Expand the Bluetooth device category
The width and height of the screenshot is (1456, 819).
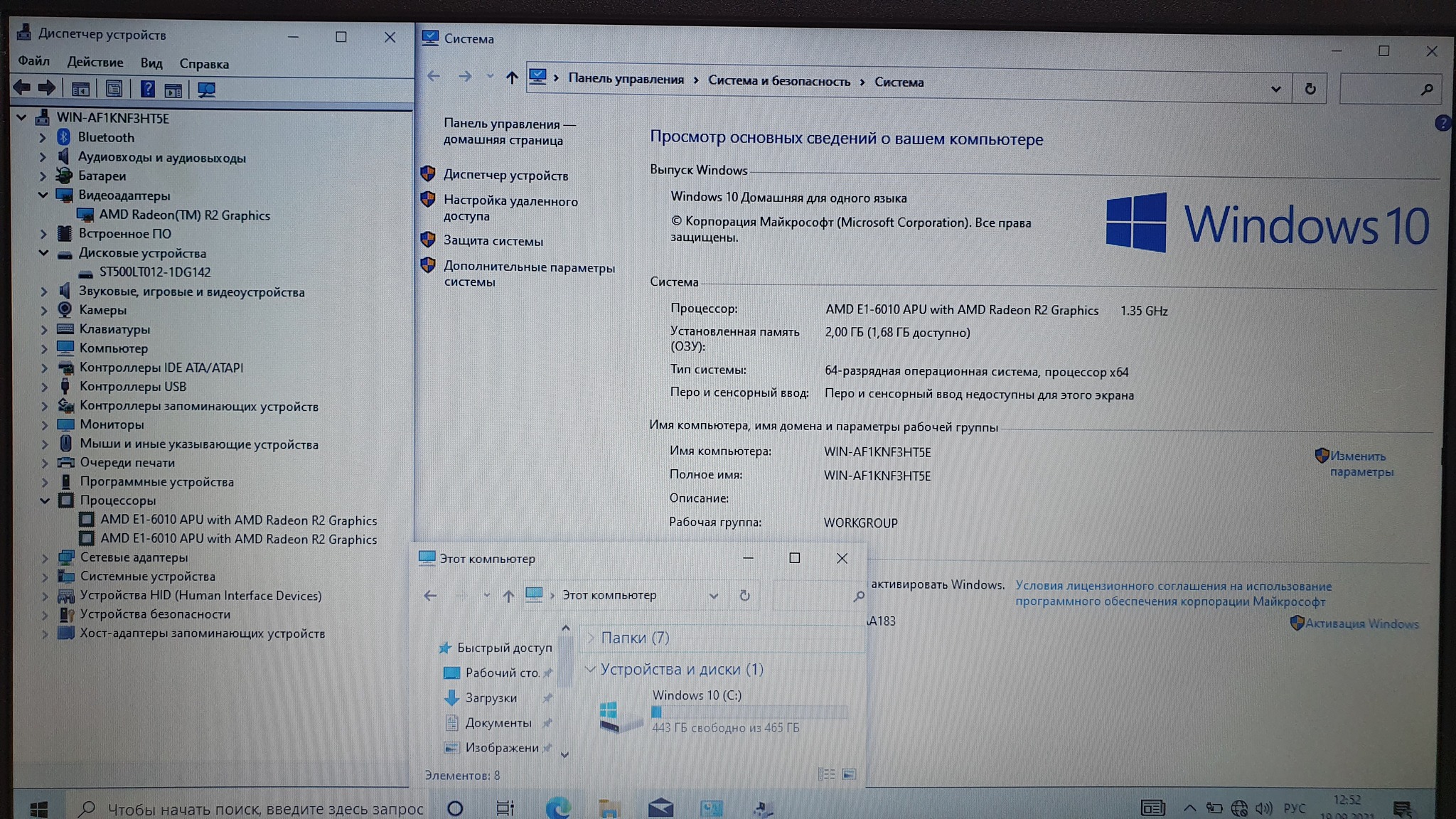(43, 137)
